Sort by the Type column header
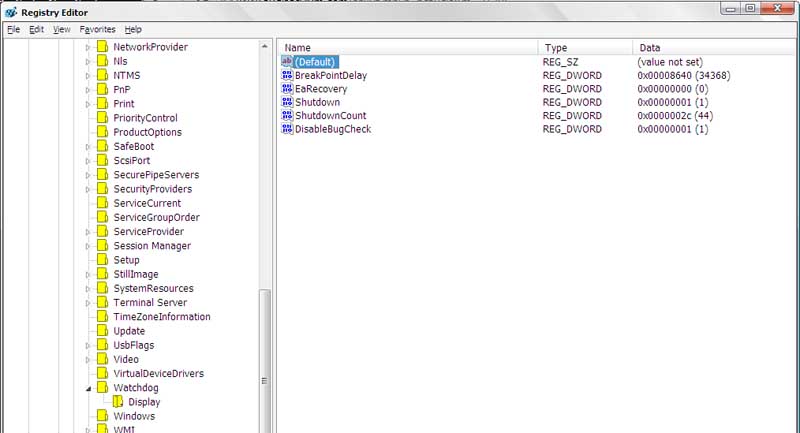Image resolution: width=800 pixels, height=433 pixels. [585, 47]
